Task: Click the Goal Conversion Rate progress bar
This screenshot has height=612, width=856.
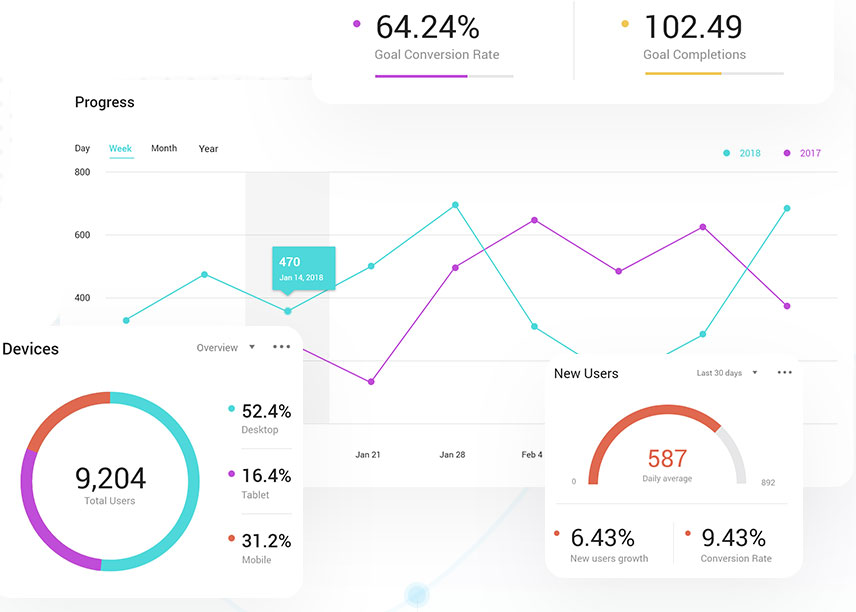Action: coord(444,75)
